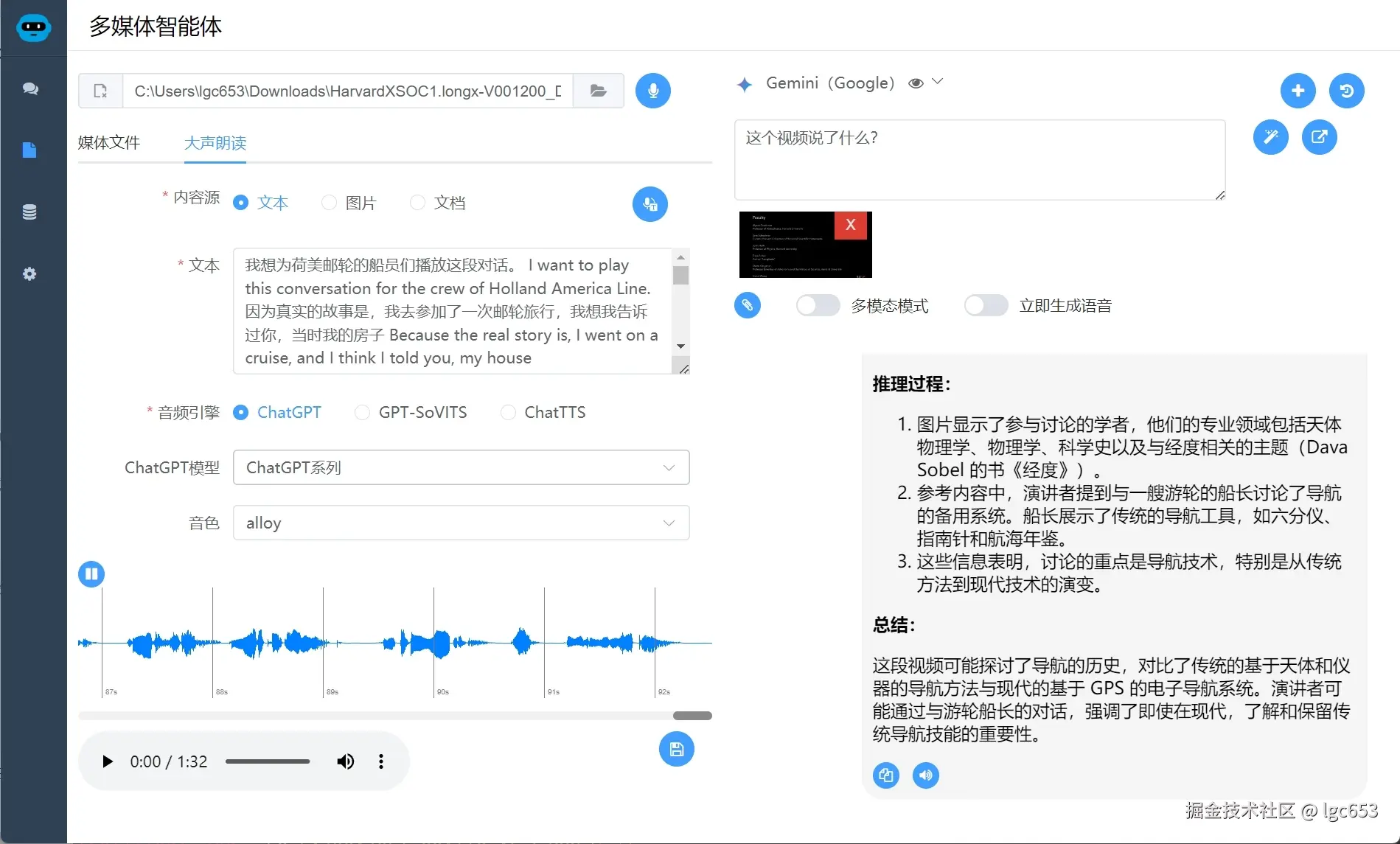Click the 88s marker on waveform

[222, 692]
